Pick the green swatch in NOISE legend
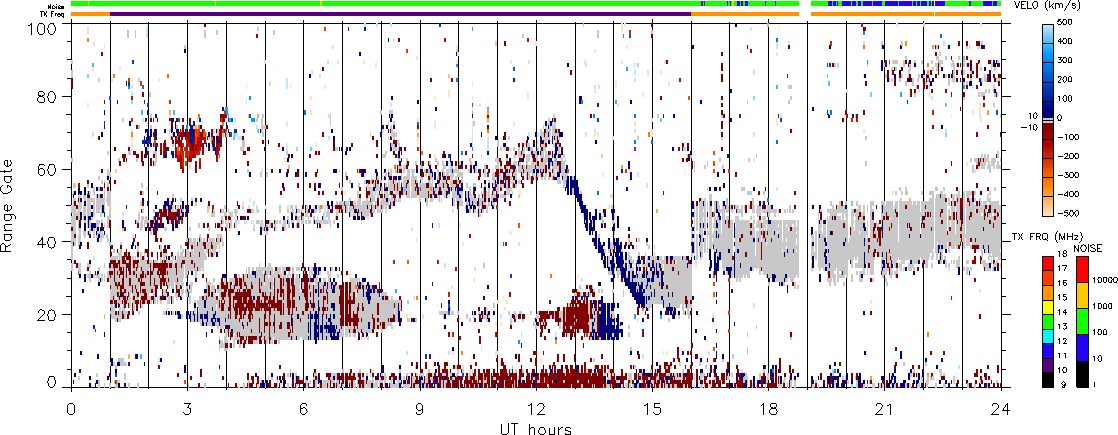Image resolution: width=1118 pixels, height=435 pixels. click(x=1082, y=321)
